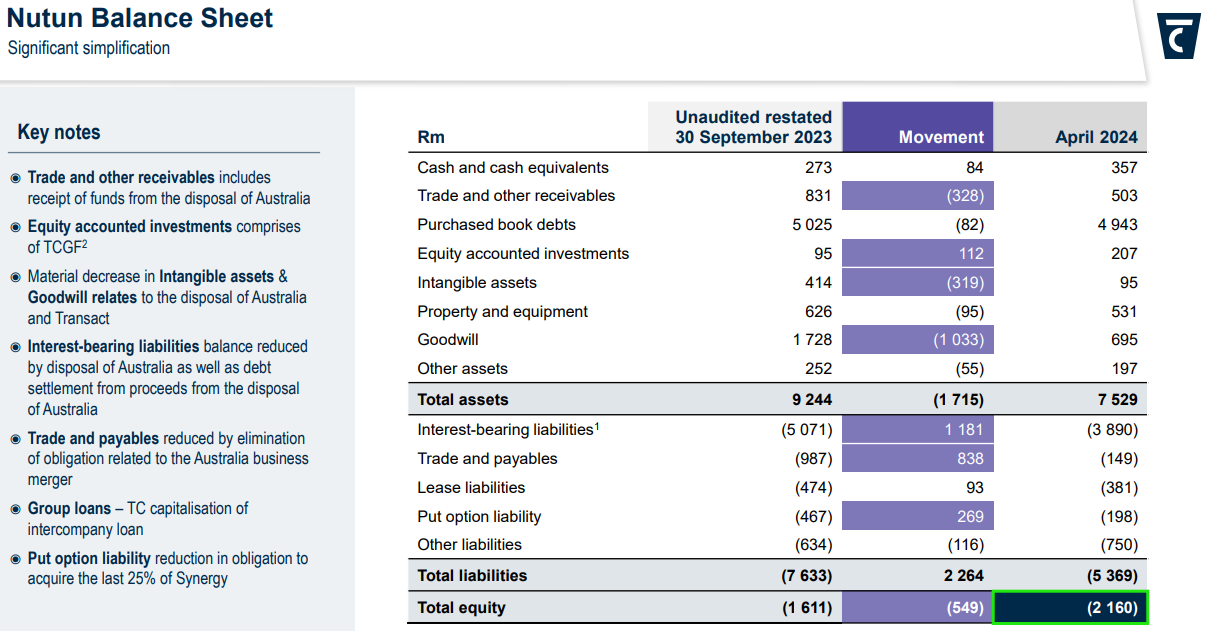Select the Put option liability bullet icon

click(x=14, y=558)
